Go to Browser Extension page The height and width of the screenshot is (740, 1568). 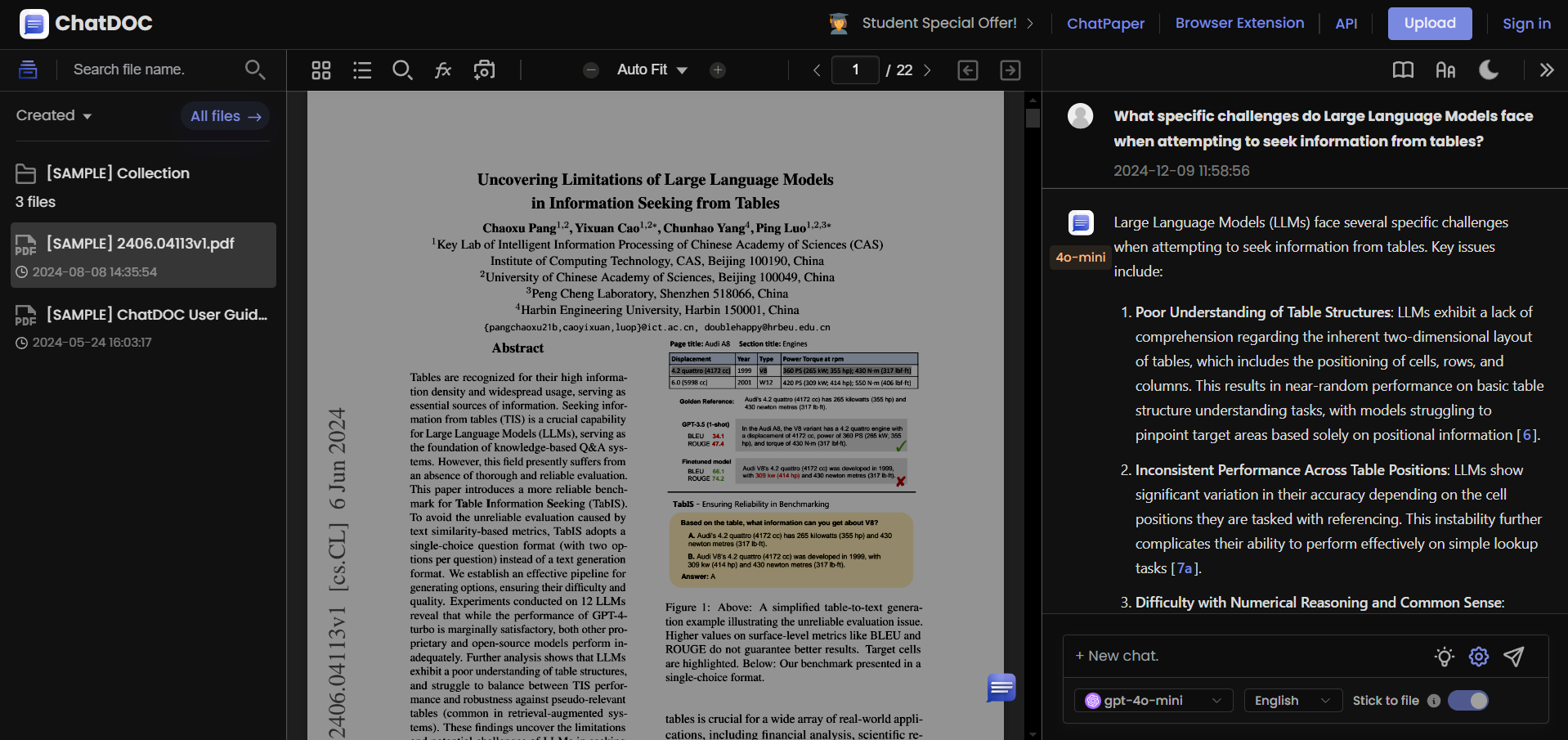pyautogui.click(x=1239, y=23)
